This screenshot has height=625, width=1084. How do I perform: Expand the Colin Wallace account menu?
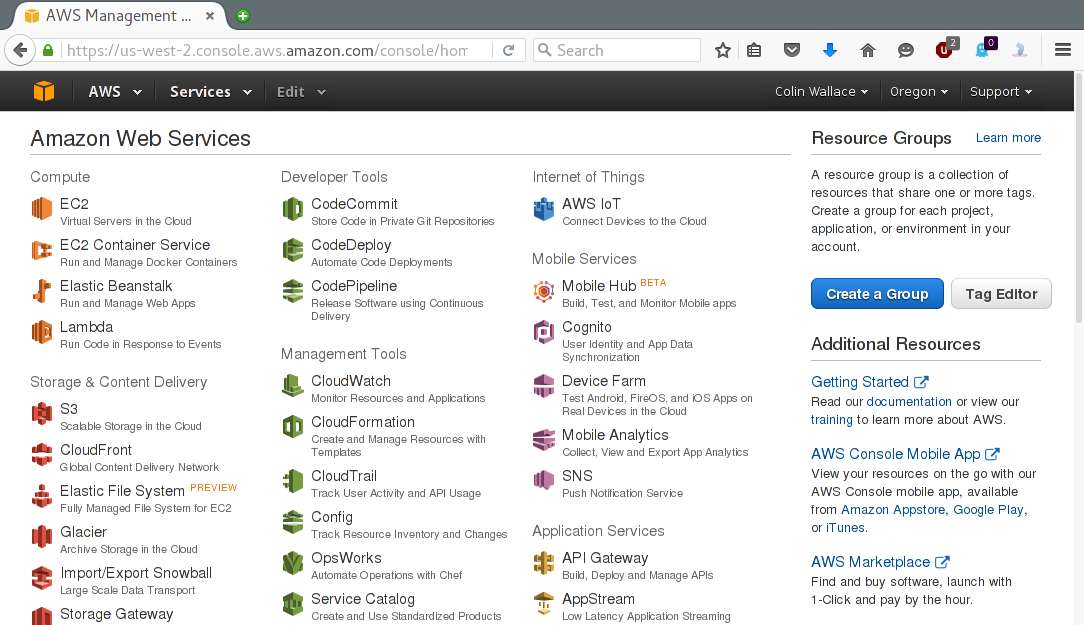[821, 92]
